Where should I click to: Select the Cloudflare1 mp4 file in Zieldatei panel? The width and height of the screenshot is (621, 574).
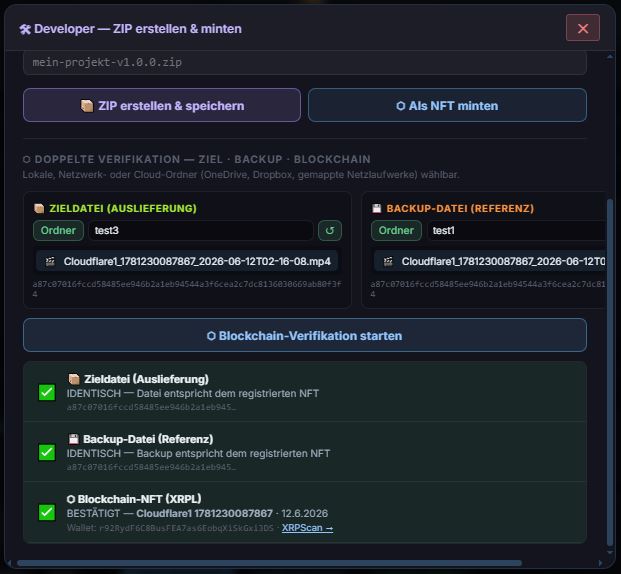pos(187,261)
